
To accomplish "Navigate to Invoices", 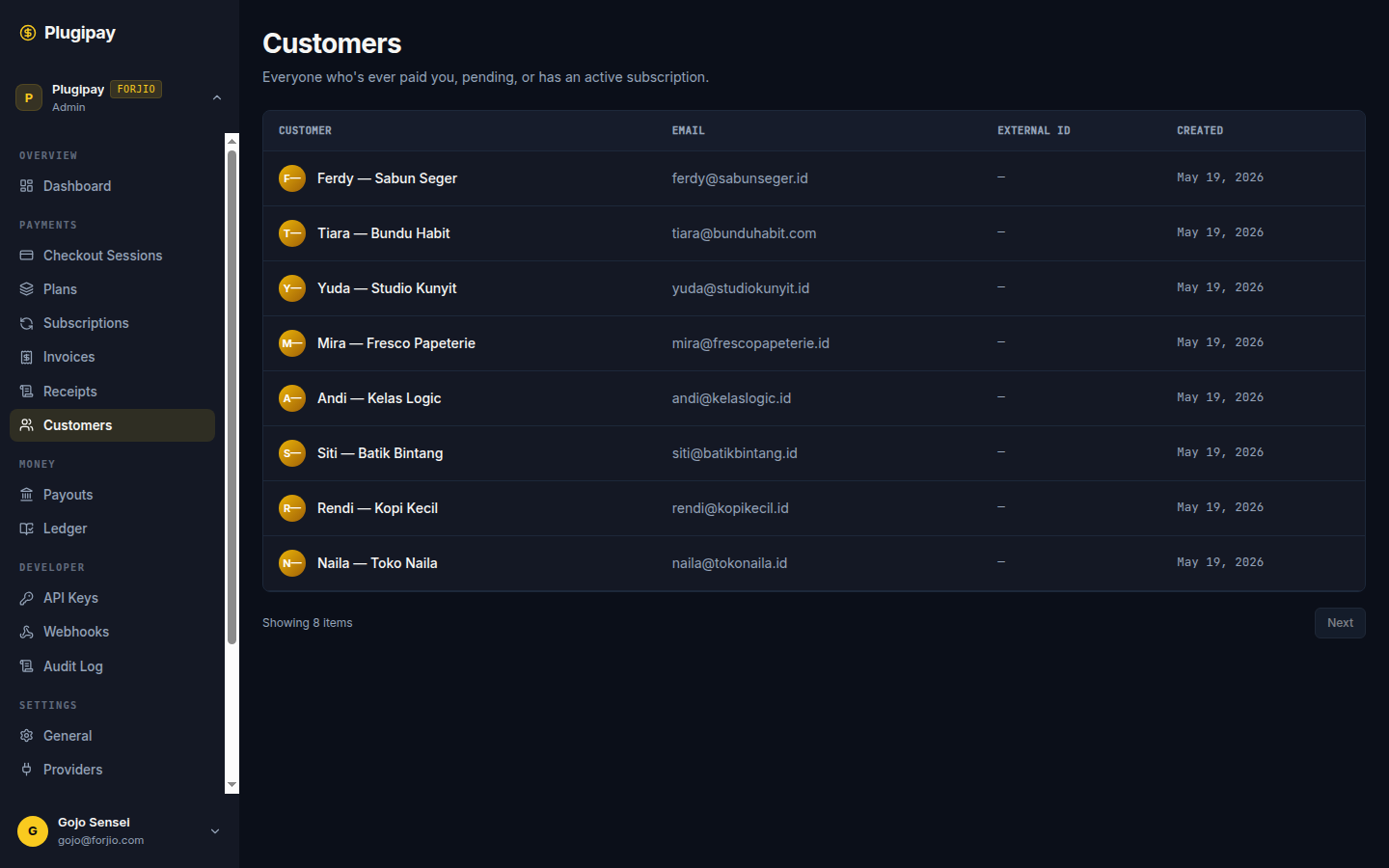I will pos(112,357).
